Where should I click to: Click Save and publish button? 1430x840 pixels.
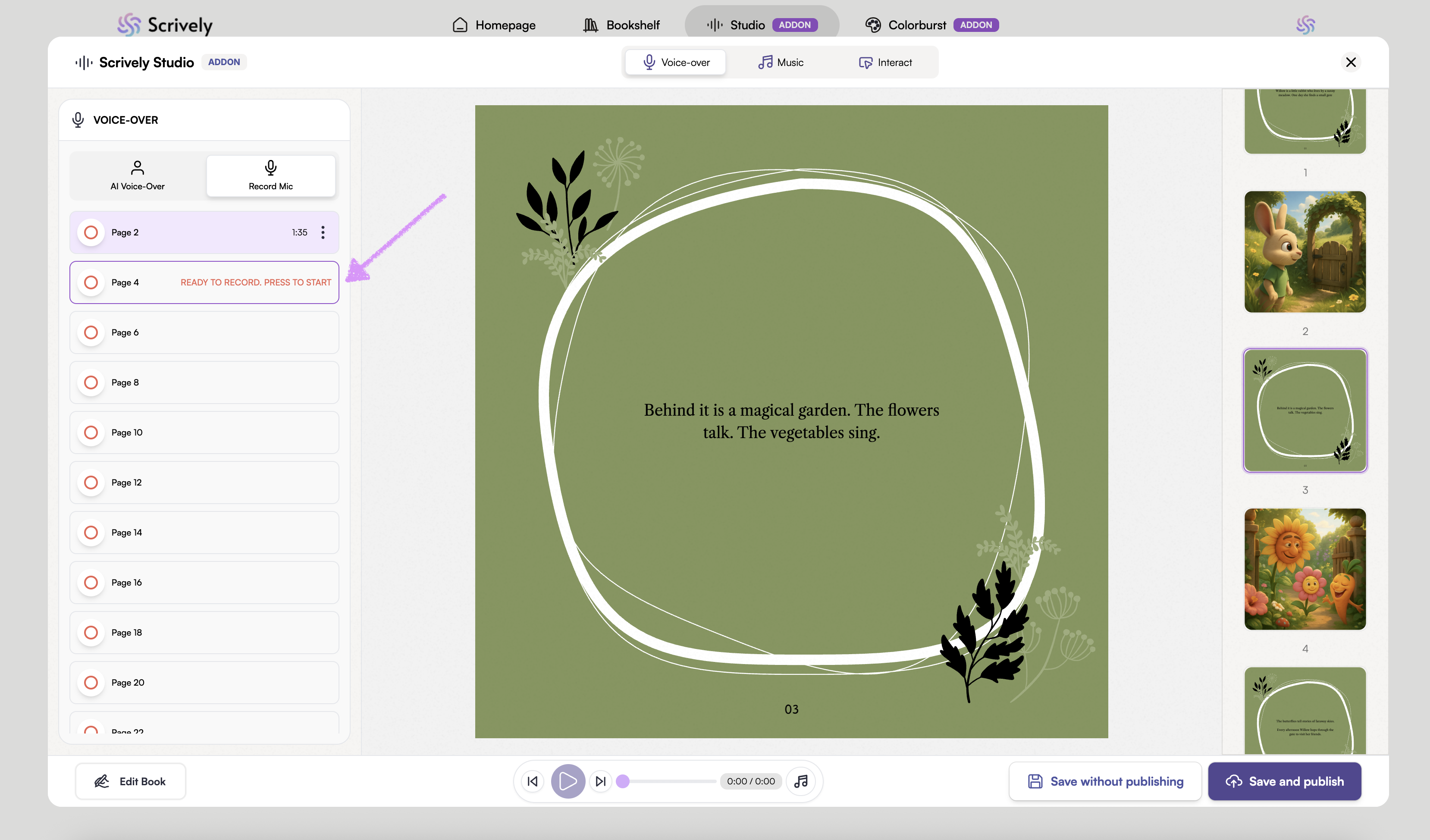(1284, 781)
